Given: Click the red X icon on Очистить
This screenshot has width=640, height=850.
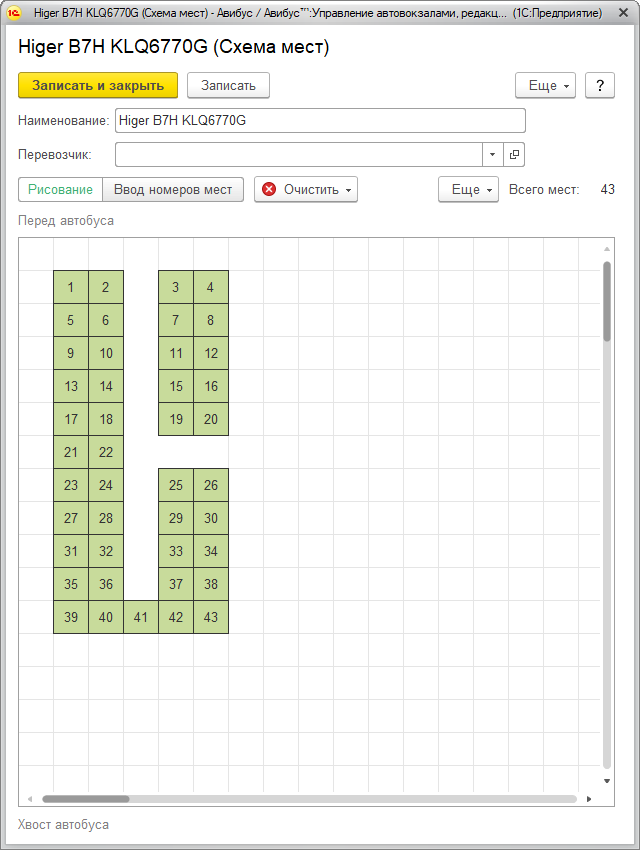Looking at the screenshot, I should click(x=269, y=189).
